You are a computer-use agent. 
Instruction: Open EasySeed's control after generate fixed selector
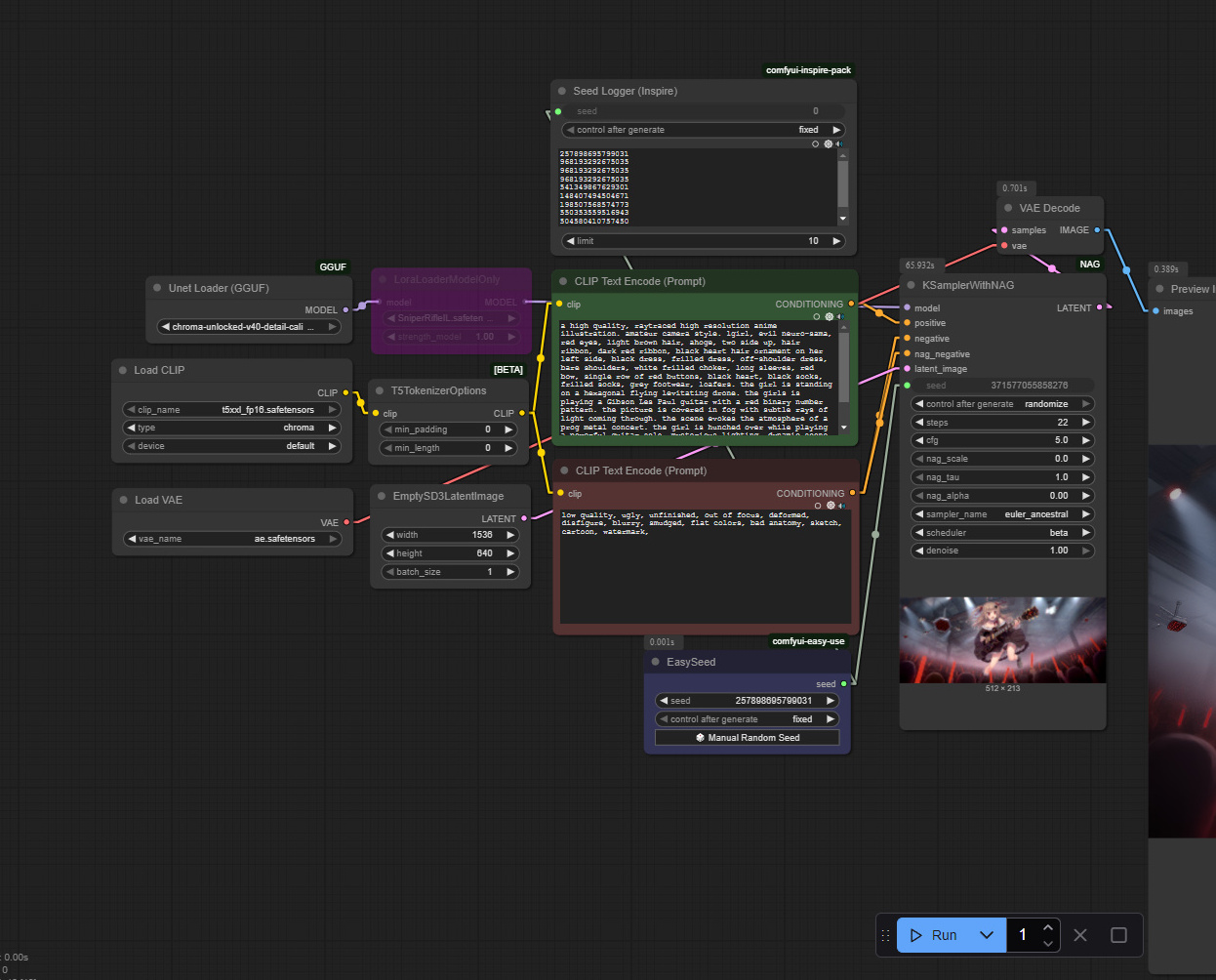point(748,719)
